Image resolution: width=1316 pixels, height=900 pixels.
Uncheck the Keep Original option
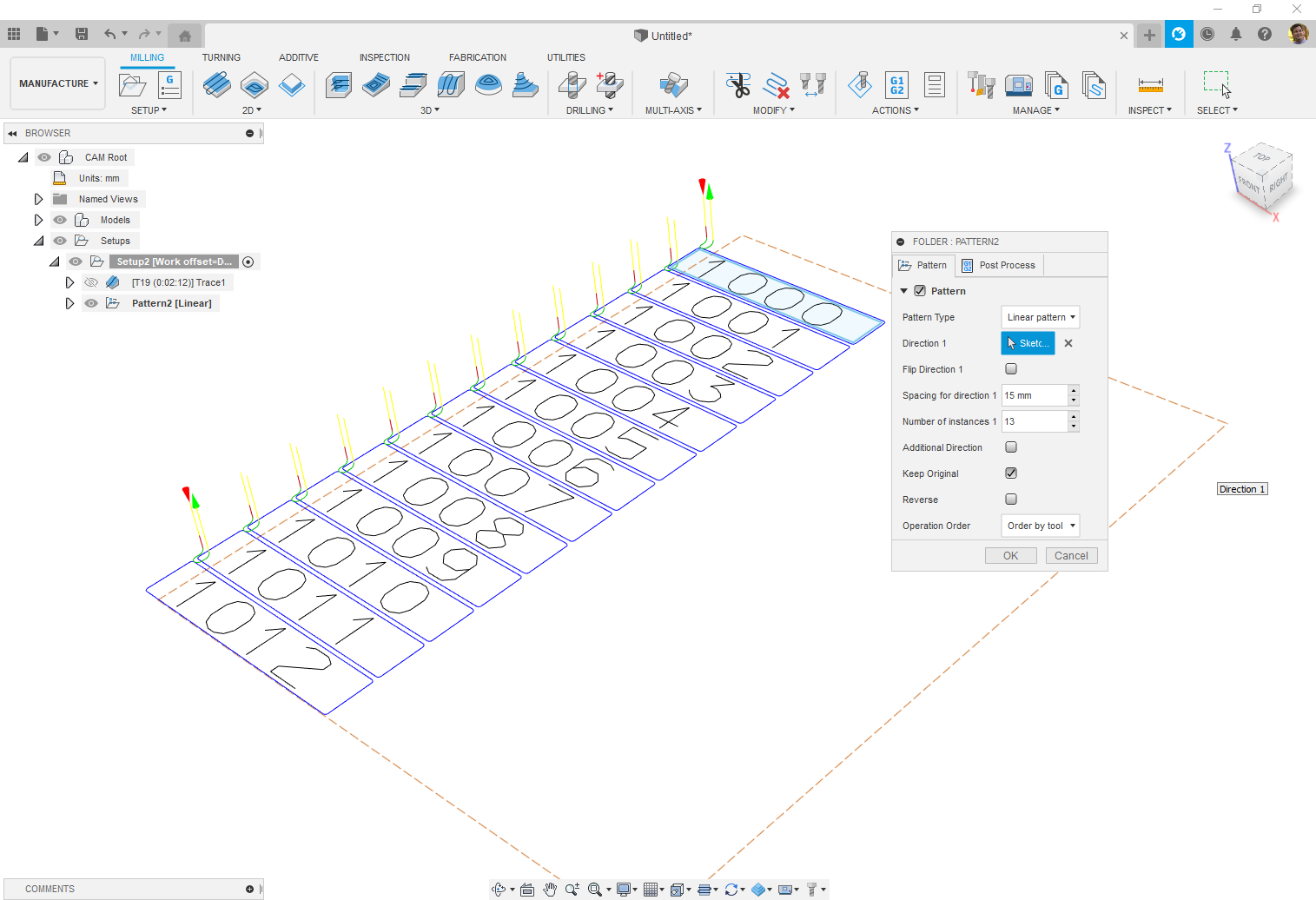[x=1011, y=473]
